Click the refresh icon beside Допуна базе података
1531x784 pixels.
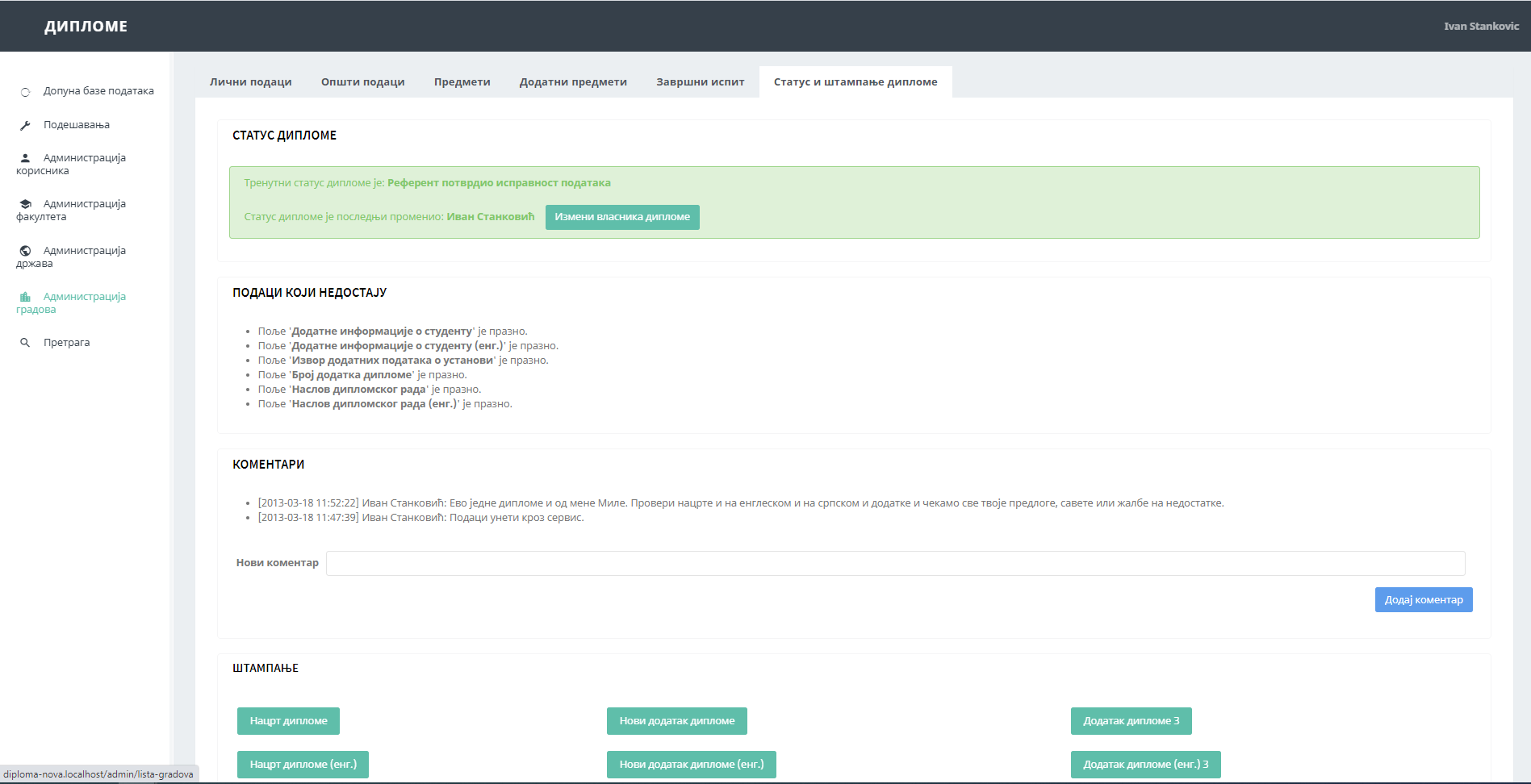pyautogui.click(x=25, y=92)
